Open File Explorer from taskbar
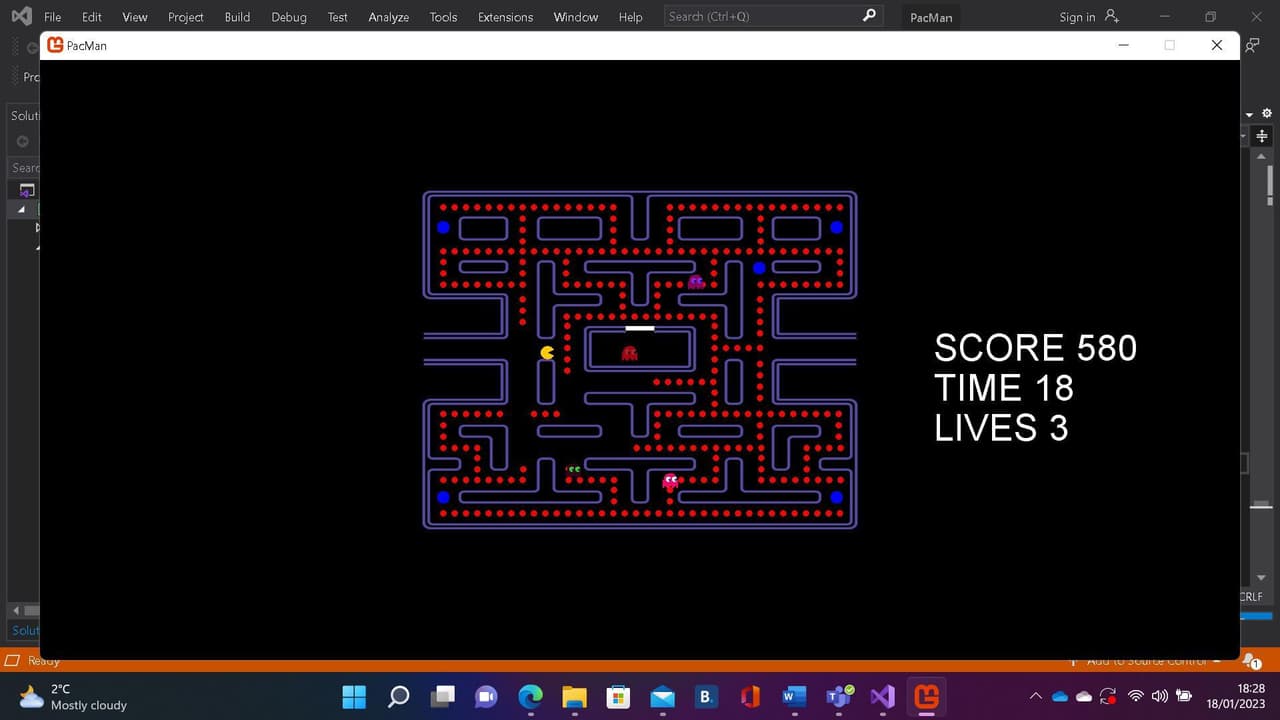The width and height of the screenshot is (1280, 720). pos(574,696)
